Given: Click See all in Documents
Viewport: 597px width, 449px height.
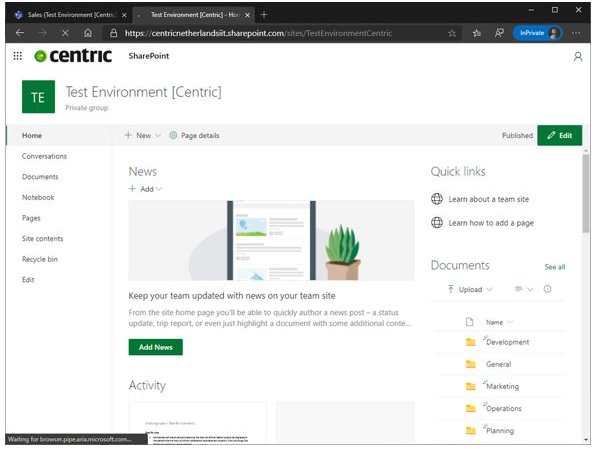Looking at the screenshot, I should 555,267.
